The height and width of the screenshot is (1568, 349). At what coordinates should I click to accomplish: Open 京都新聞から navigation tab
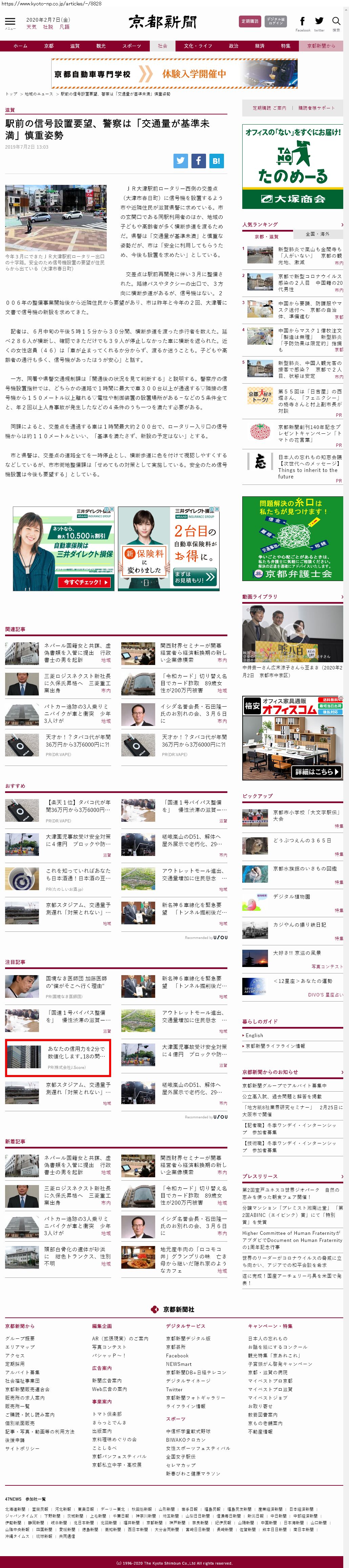[321, 46]
